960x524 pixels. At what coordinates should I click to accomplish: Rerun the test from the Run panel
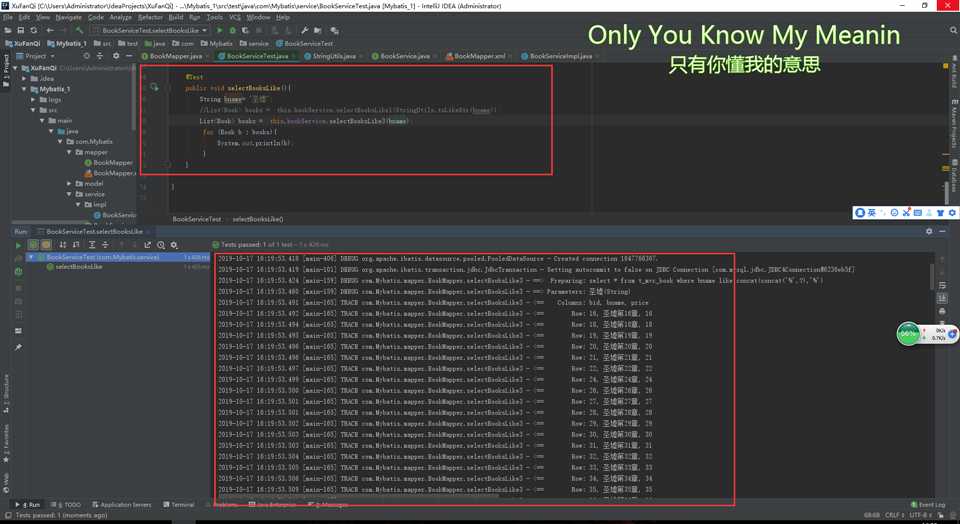(18, 245)
